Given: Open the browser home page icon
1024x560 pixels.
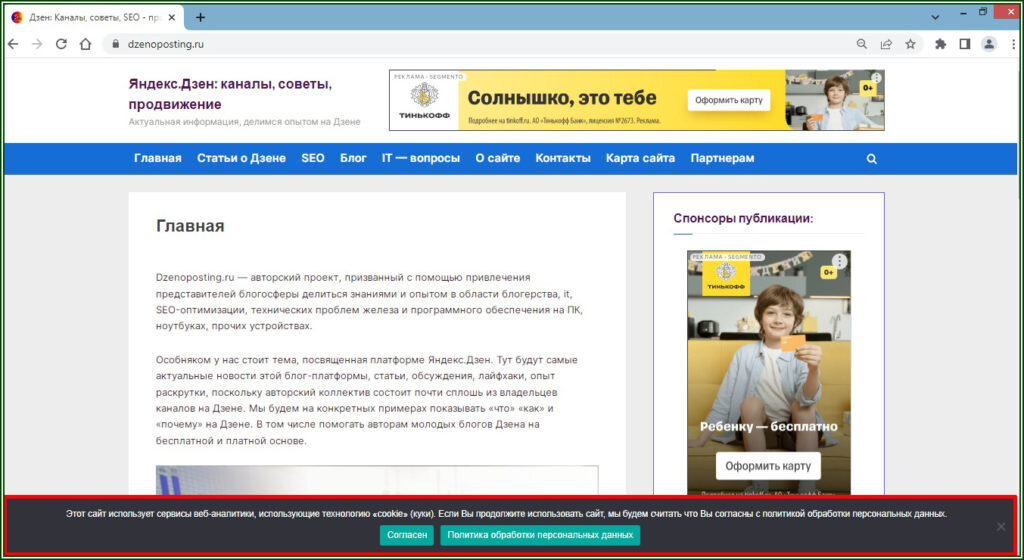Looking at the screenshot, I should [86, 44].
